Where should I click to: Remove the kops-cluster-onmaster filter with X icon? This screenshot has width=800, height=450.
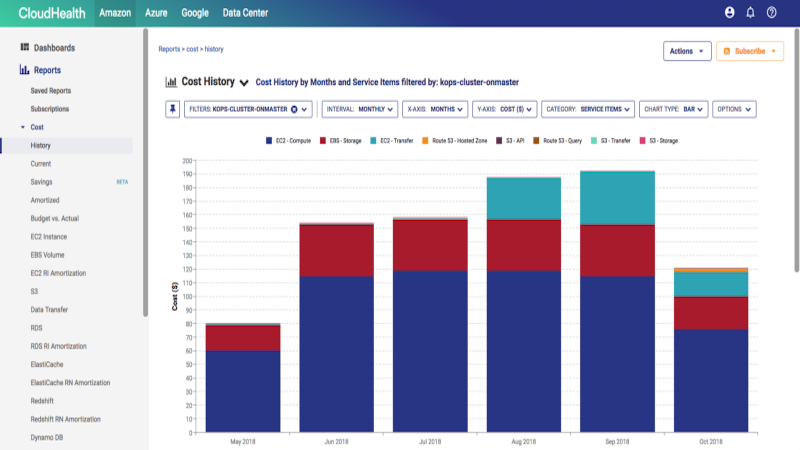(x=294, y=109)
